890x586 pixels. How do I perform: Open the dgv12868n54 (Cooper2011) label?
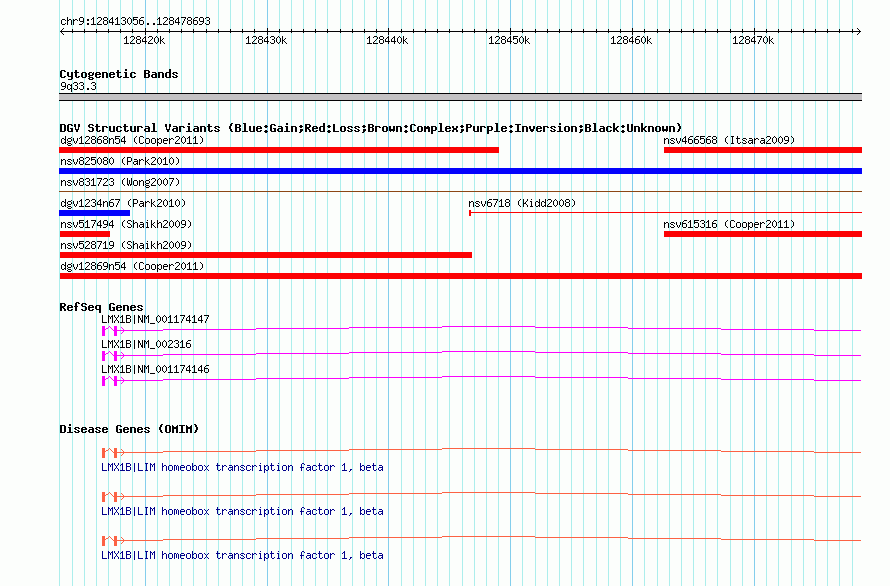[132, 140]
